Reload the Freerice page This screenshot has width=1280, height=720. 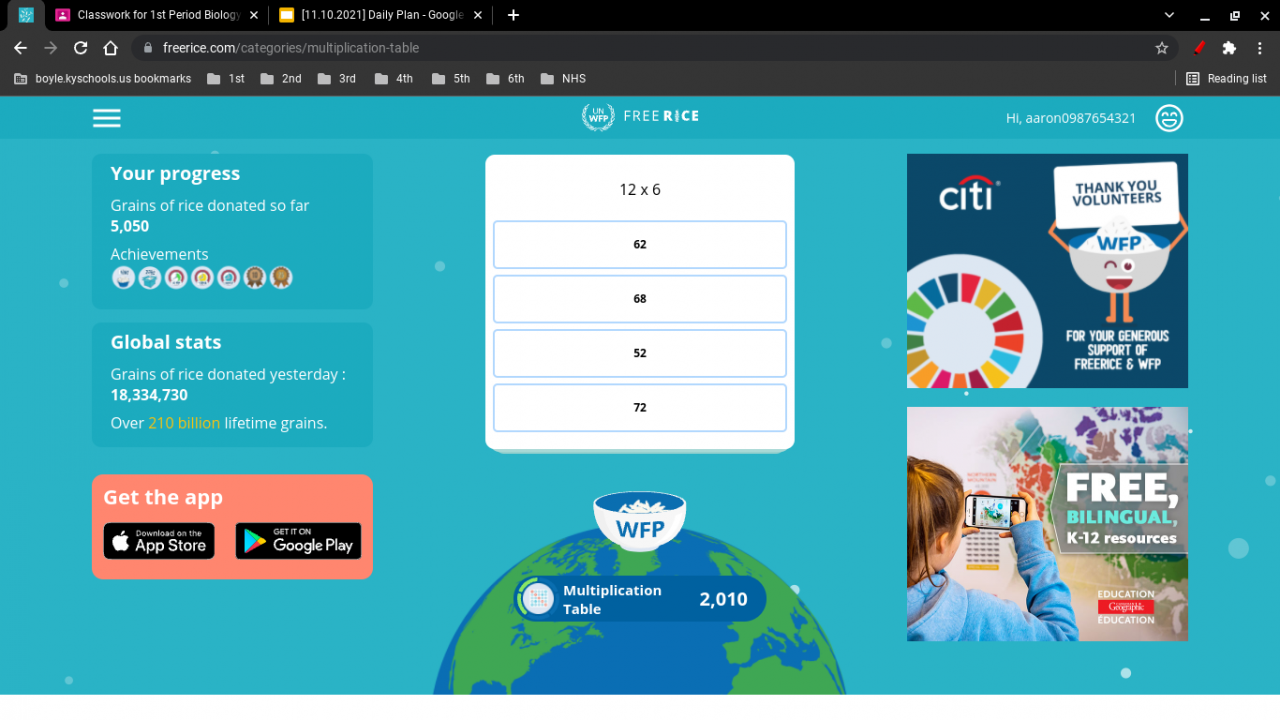click(x=81, y=48)
